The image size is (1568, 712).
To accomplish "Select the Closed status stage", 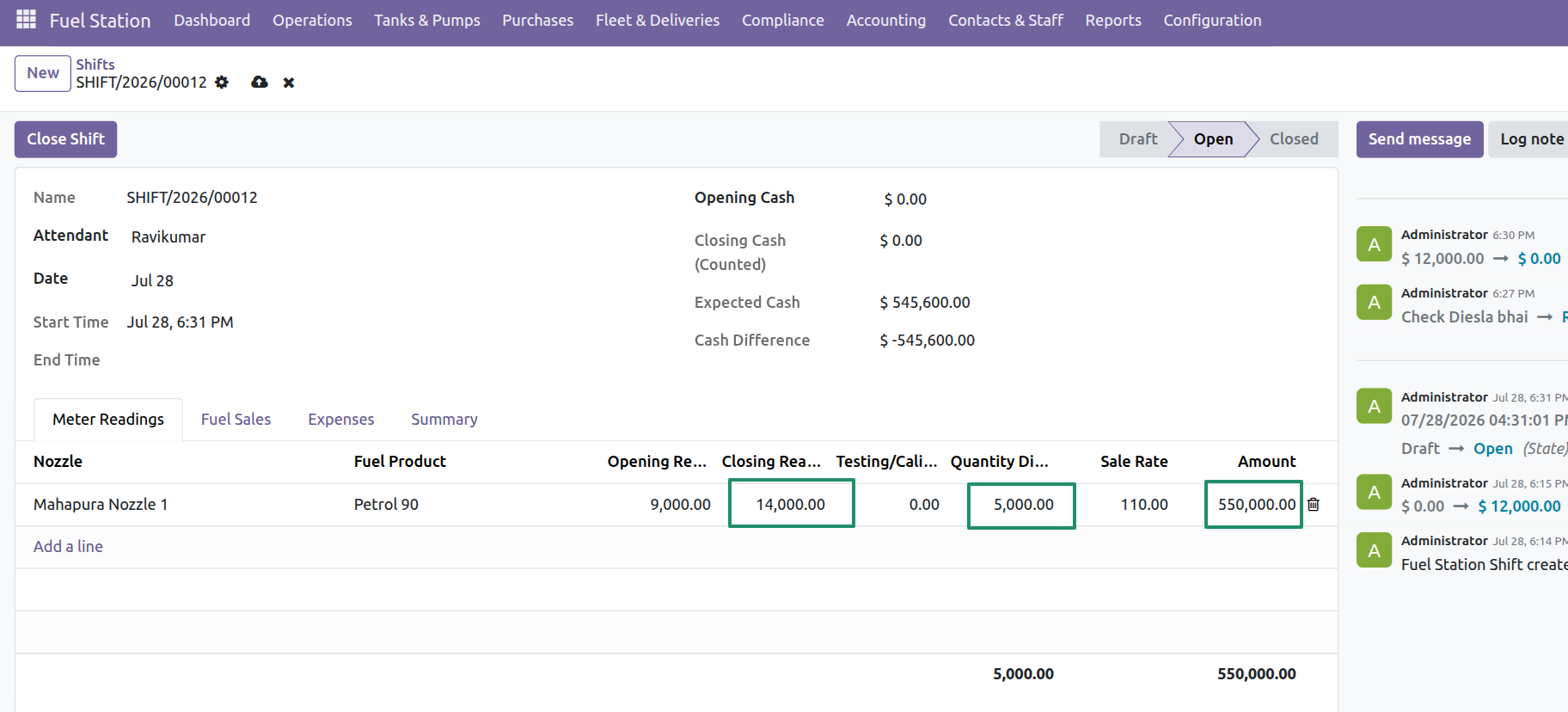I will pos(1294,139).
